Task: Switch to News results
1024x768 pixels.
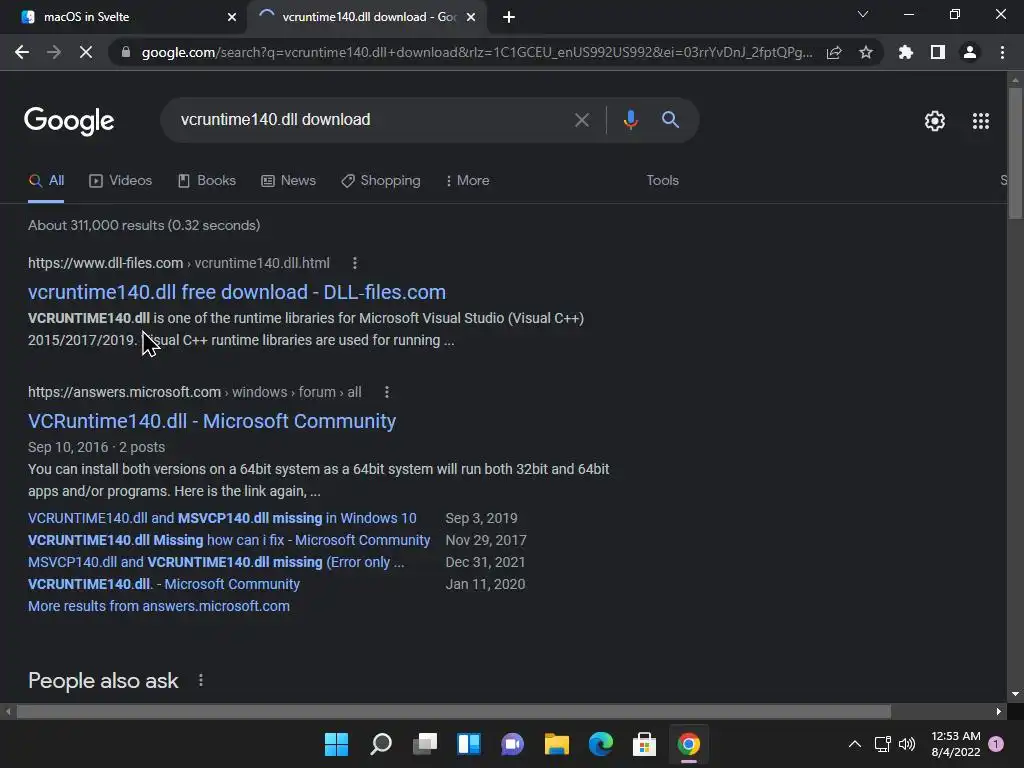Action: point(289,181)
